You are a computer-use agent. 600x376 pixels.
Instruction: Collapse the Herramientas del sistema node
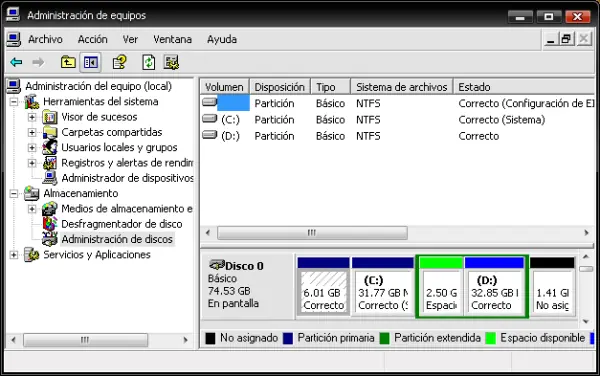14,102
